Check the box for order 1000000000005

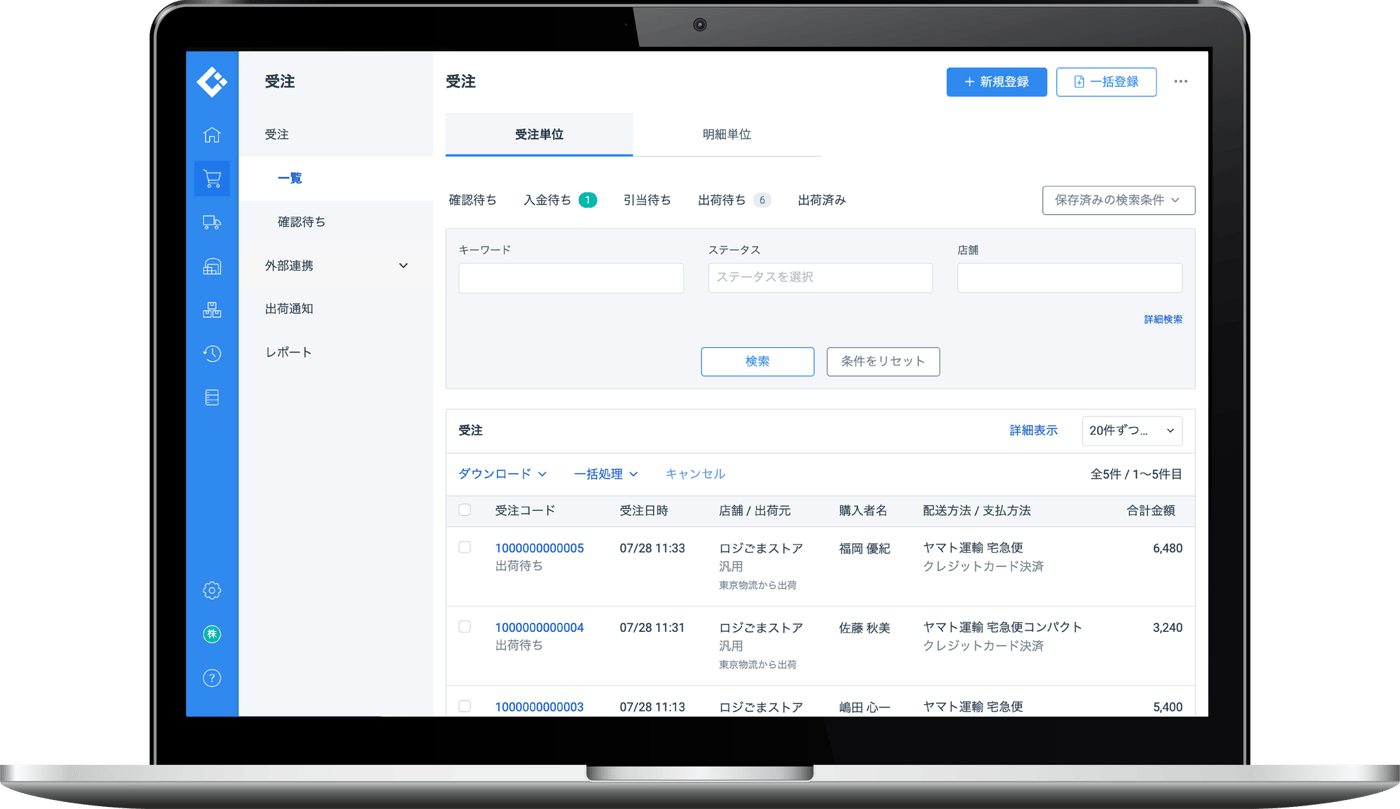click(x=464, y=547)
